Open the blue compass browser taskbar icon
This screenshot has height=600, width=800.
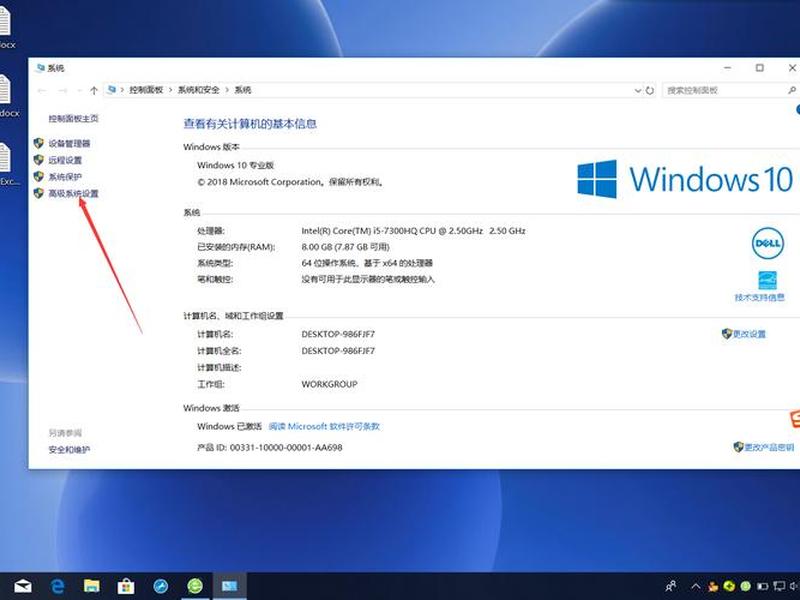(161, 586)
